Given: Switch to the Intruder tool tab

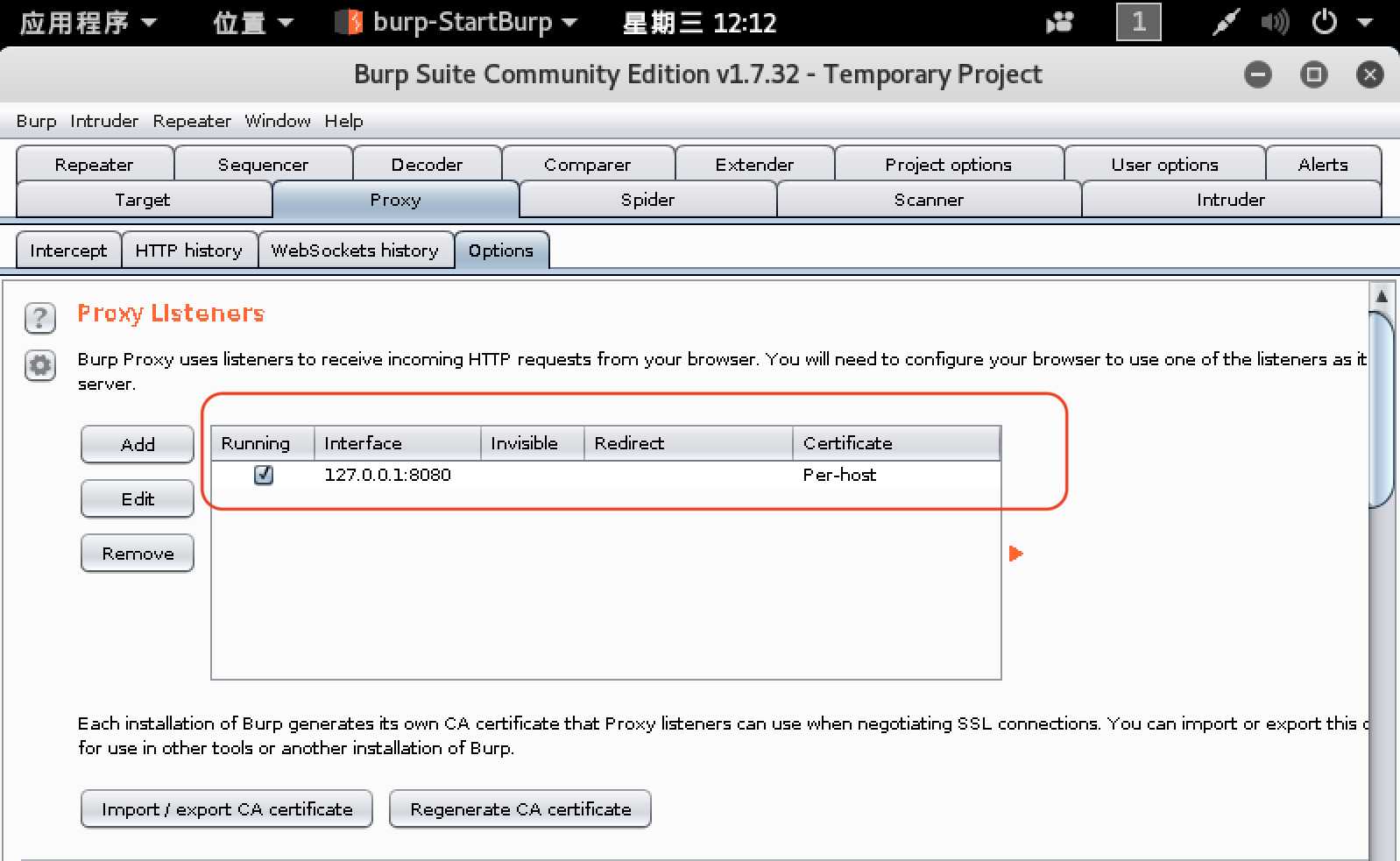Looking at the screenshot, I should (1231, 200).
